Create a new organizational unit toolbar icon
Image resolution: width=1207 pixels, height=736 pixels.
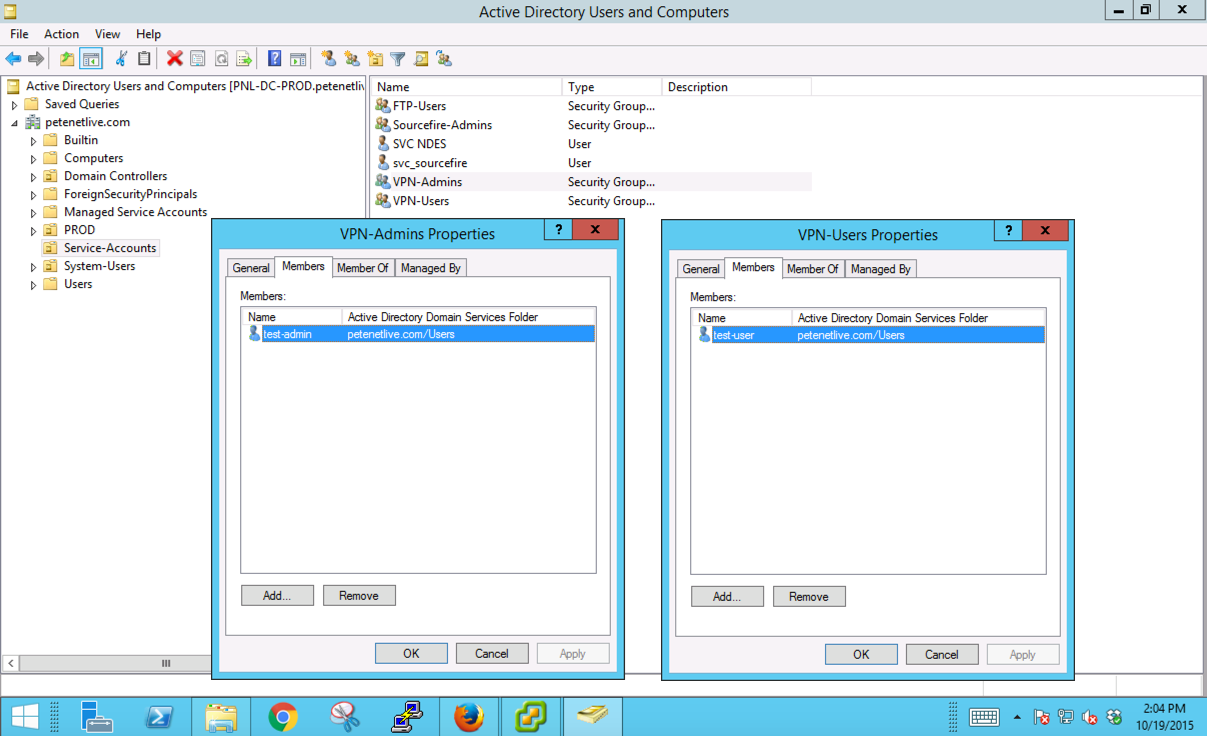(x=375, y=59)
